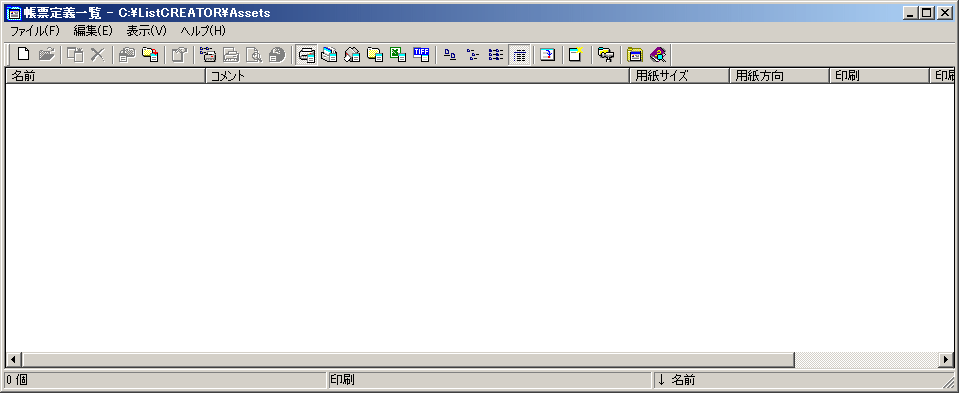The width and height of the screenshot is (959, 393).
Task: Open the ファイル(F) menu
Action: pos(35,31)
